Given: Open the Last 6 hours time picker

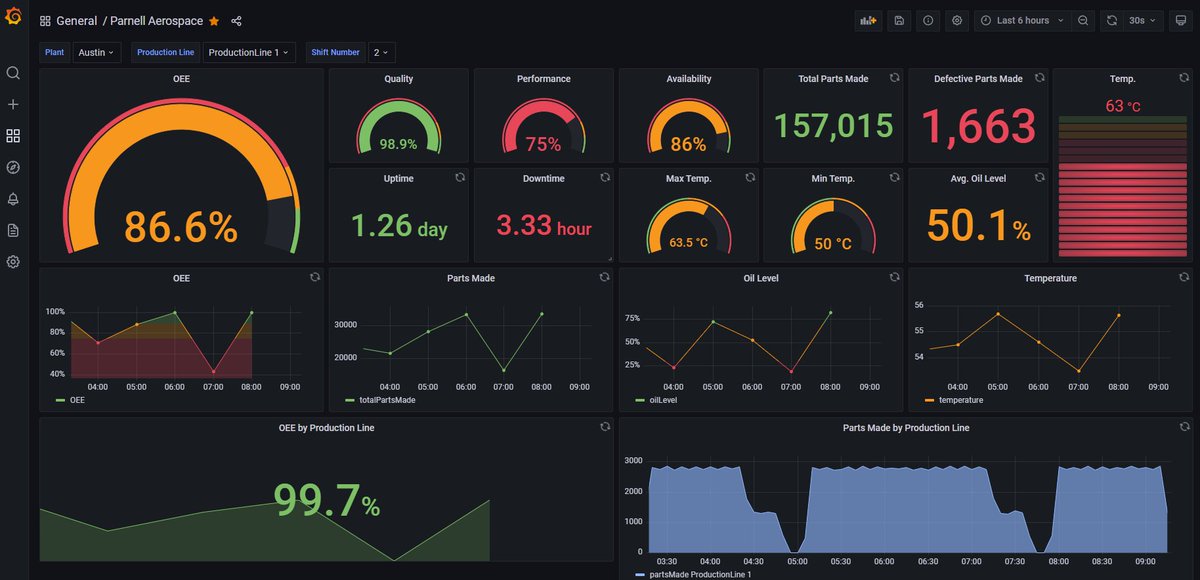Looking at the screenshot, I should coord(1023,20).
